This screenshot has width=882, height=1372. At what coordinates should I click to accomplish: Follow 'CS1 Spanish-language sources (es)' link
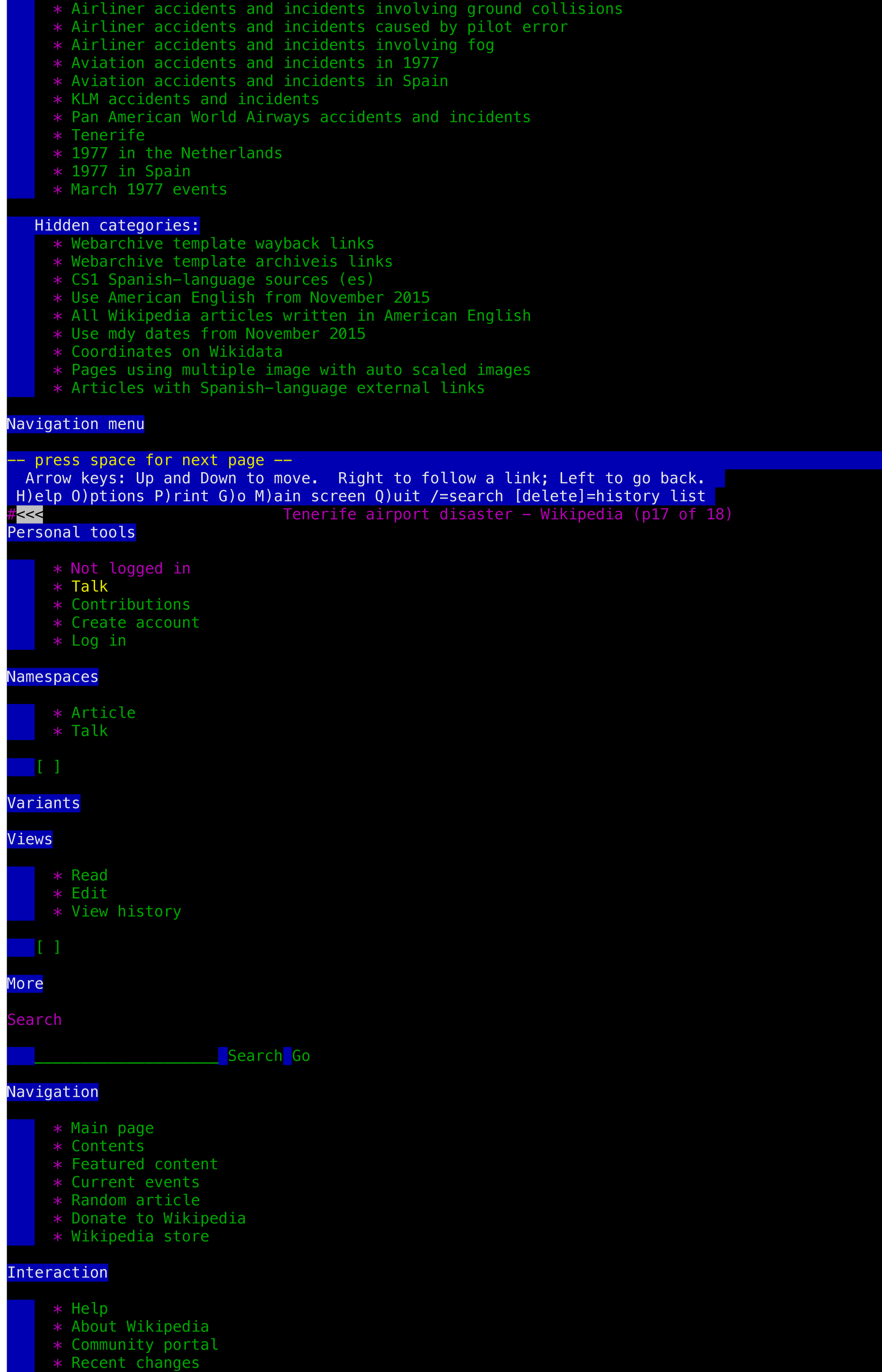click(223, 280)
